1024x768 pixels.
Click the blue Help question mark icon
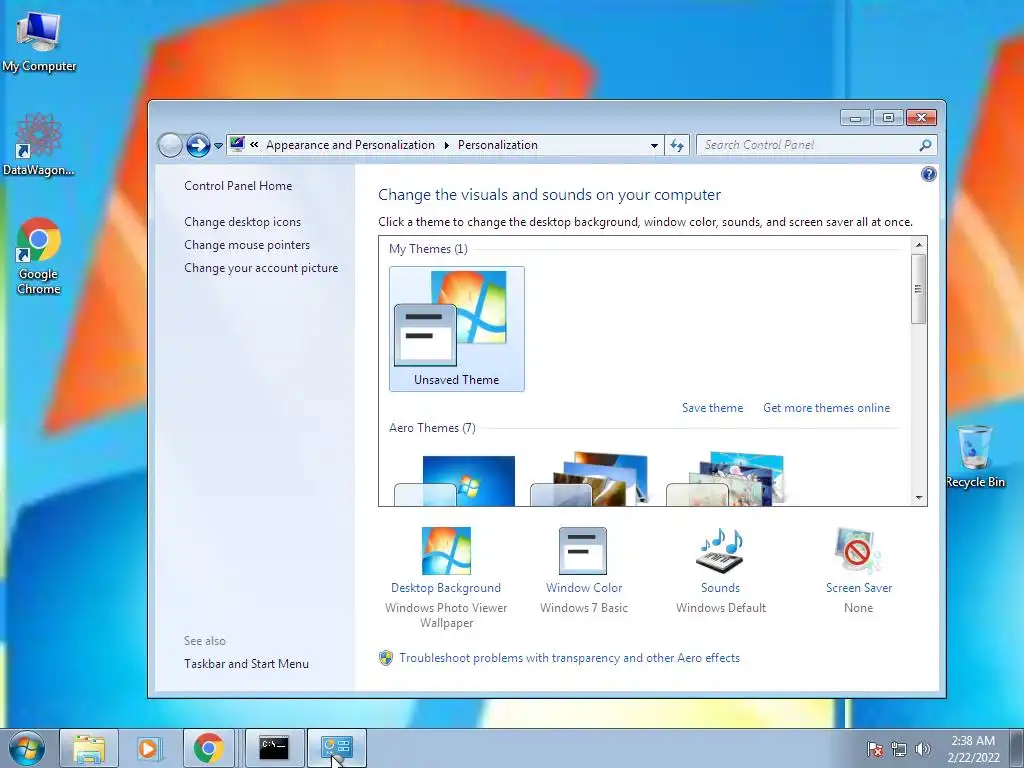(928, 174)
